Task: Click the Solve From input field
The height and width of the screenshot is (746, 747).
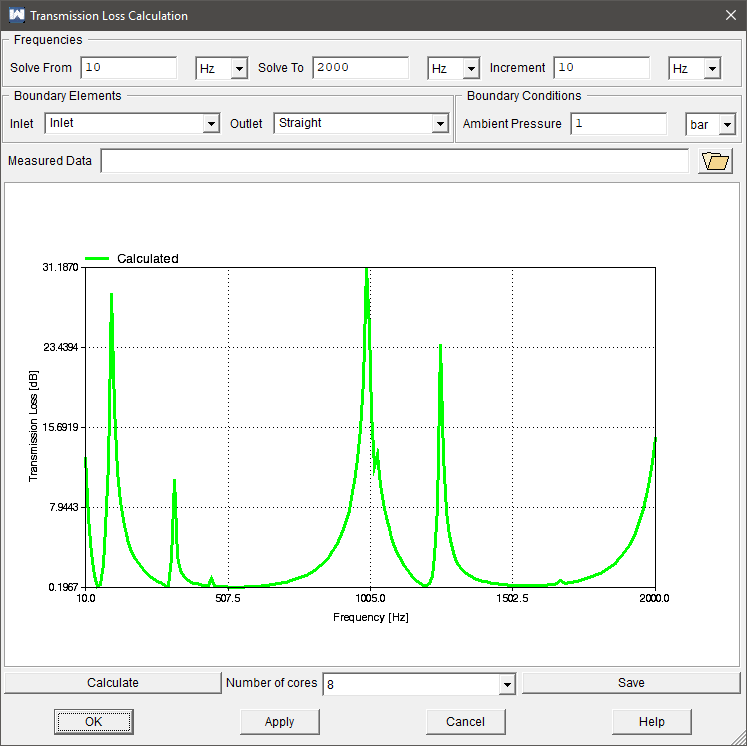Action: (129, 68)
